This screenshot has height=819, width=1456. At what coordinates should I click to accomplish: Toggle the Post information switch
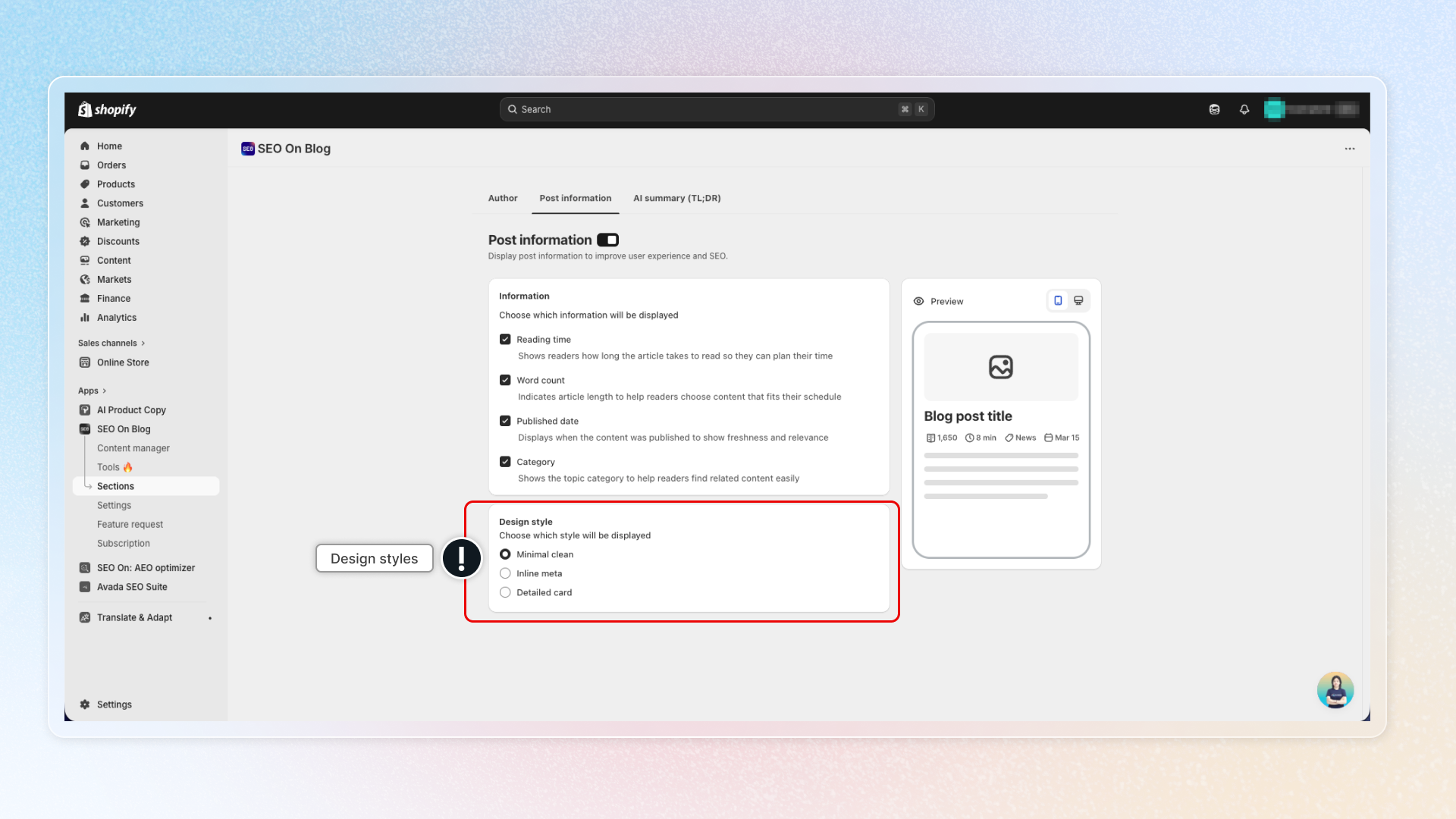[607, 240]
